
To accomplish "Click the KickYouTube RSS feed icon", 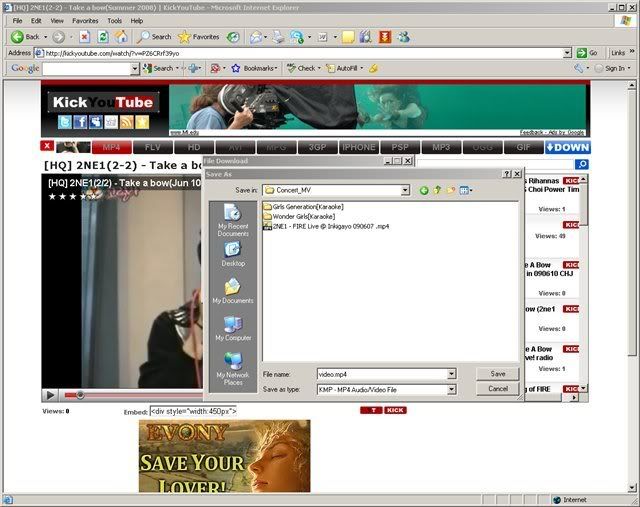I will (127, 122).
